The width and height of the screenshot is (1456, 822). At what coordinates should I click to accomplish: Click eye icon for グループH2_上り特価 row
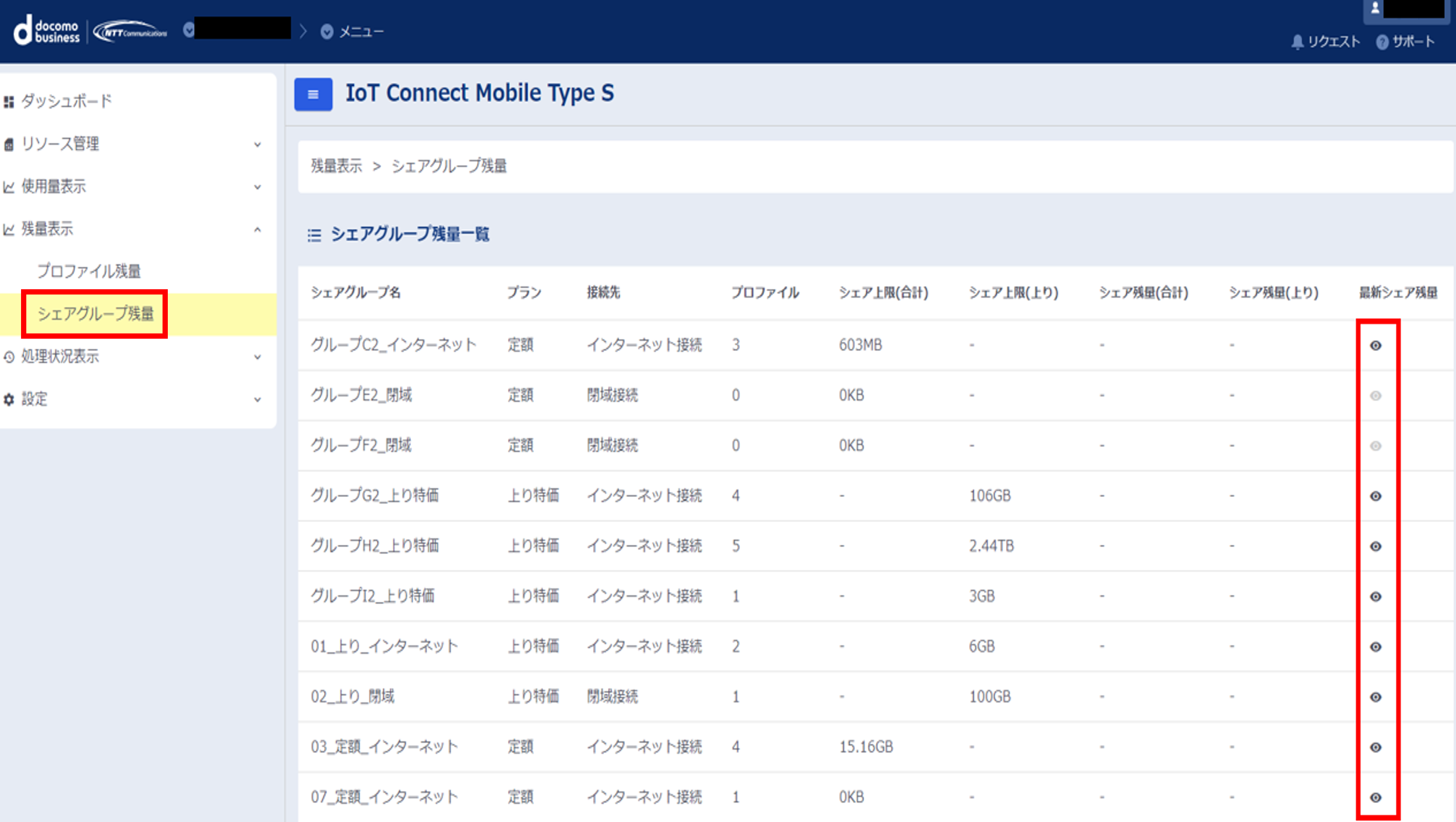tap(1375, 546)
